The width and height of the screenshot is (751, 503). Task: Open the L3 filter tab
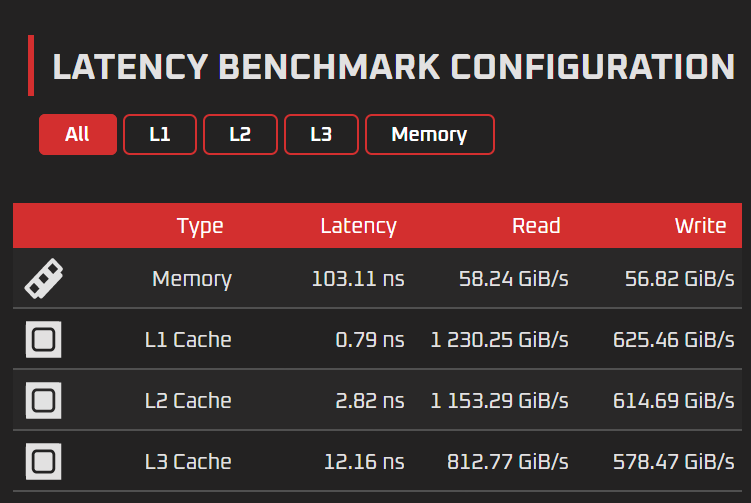(321, 135)
